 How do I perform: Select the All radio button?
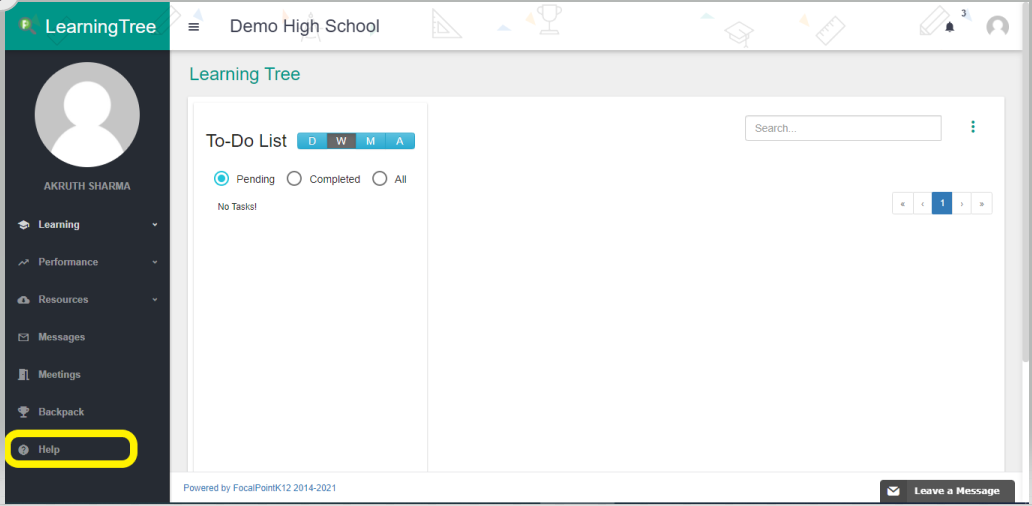pos(379,179)
